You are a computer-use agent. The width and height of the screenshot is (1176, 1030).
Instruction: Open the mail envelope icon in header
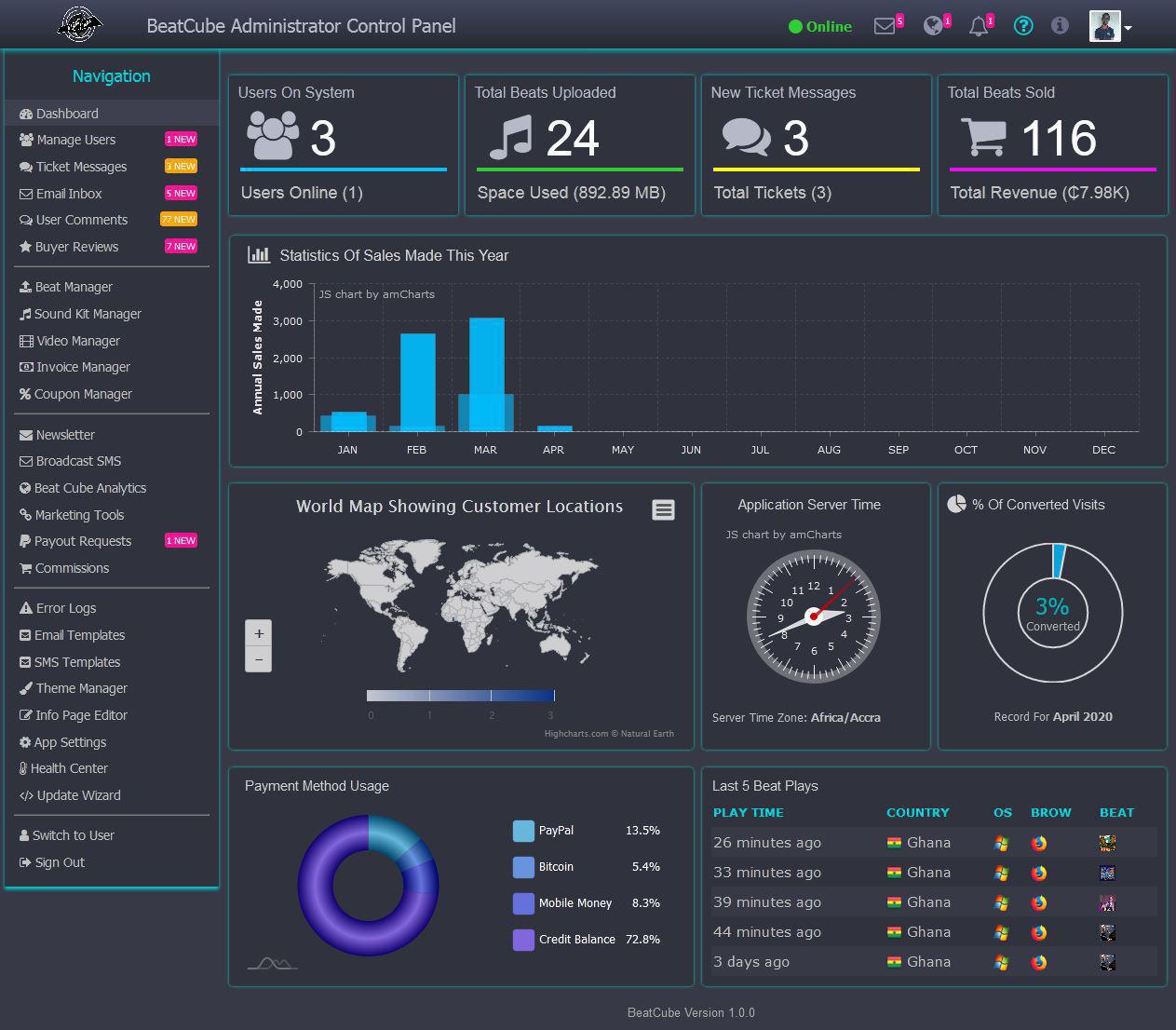[x=885, y=26]
